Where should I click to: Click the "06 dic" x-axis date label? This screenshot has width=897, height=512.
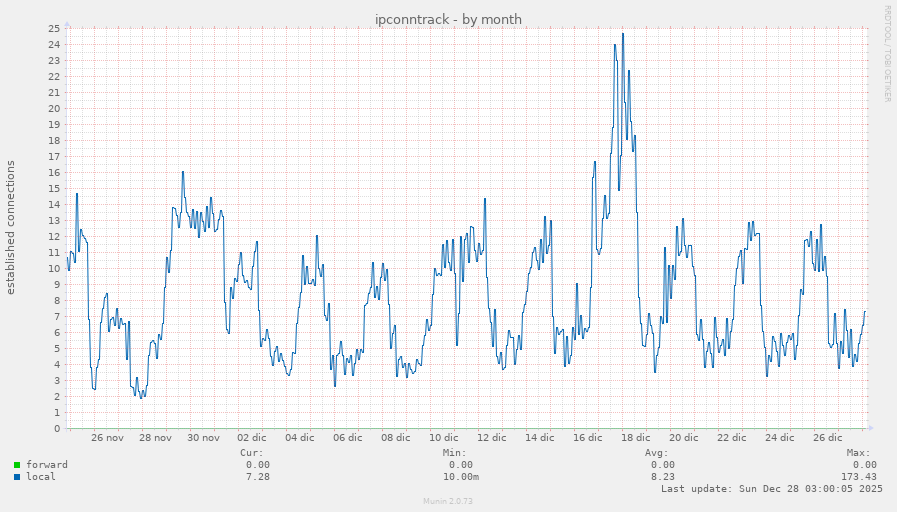(348, 438)
